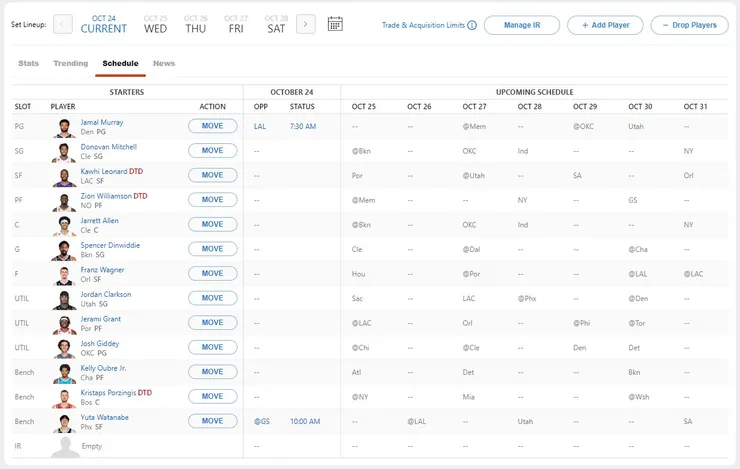Image resolution: width=740 pixels, height=469 pixels.
Task: Open the calendar date picker icon
Action: point(335,24)
